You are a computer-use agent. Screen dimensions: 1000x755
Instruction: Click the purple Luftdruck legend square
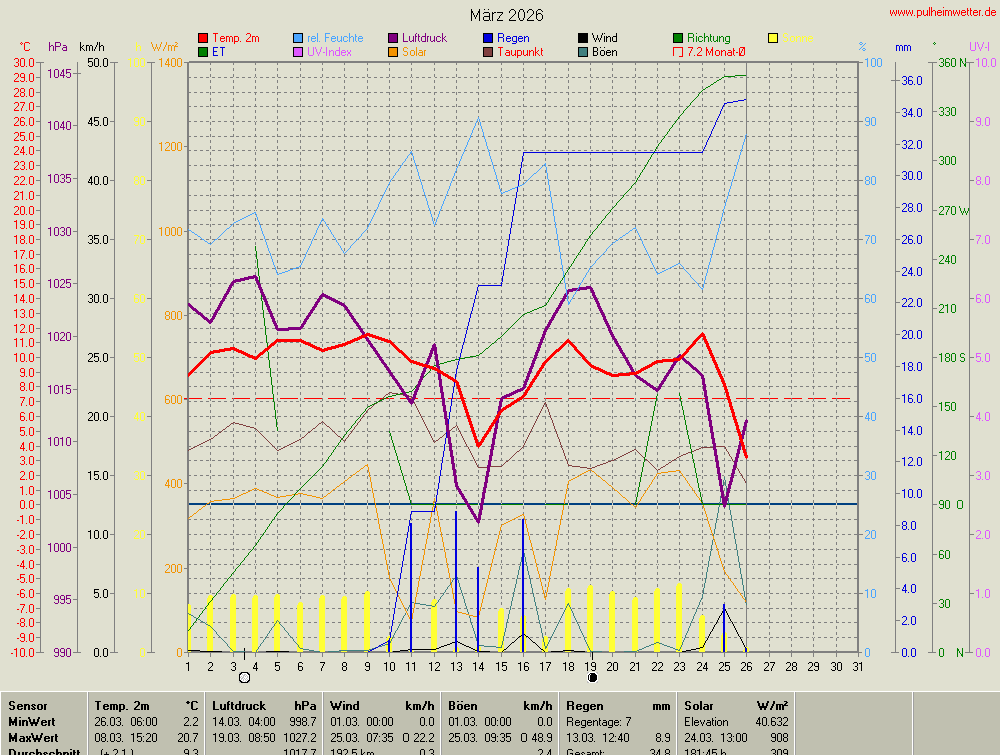pos(393,38)
